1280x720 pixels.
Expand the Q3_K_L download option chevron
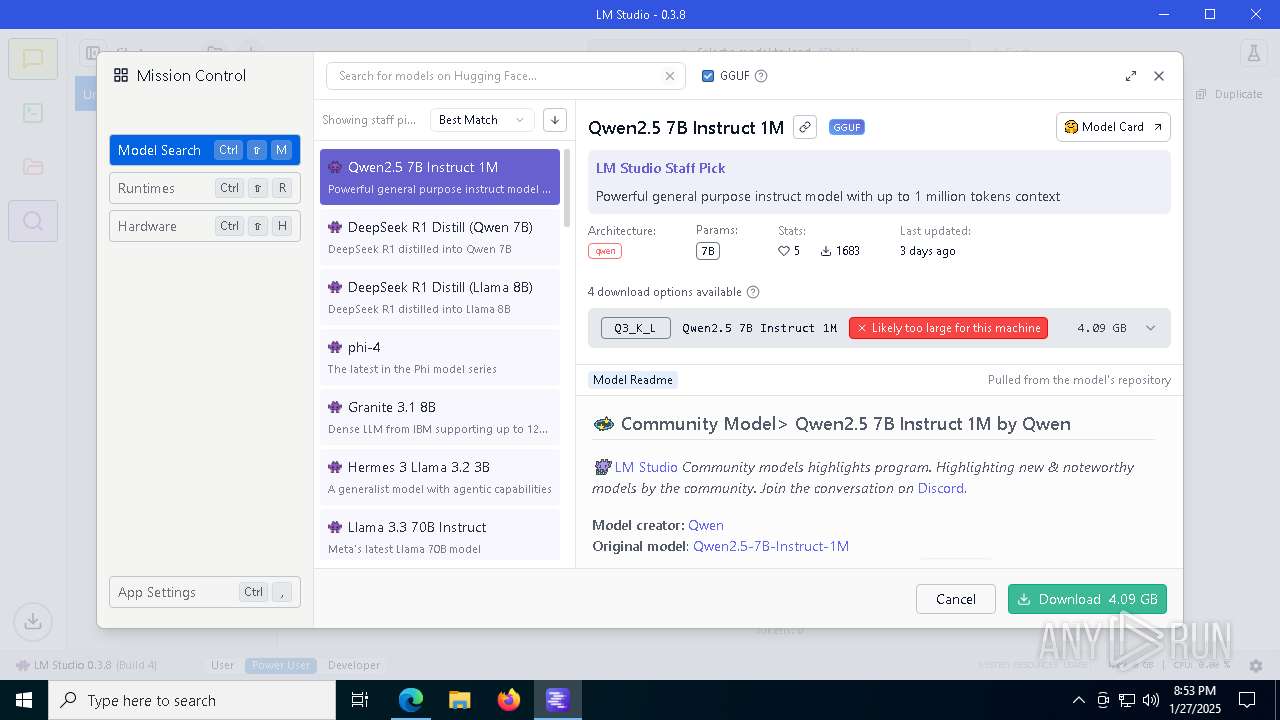pyautogui.click(x=1150, y=328)
